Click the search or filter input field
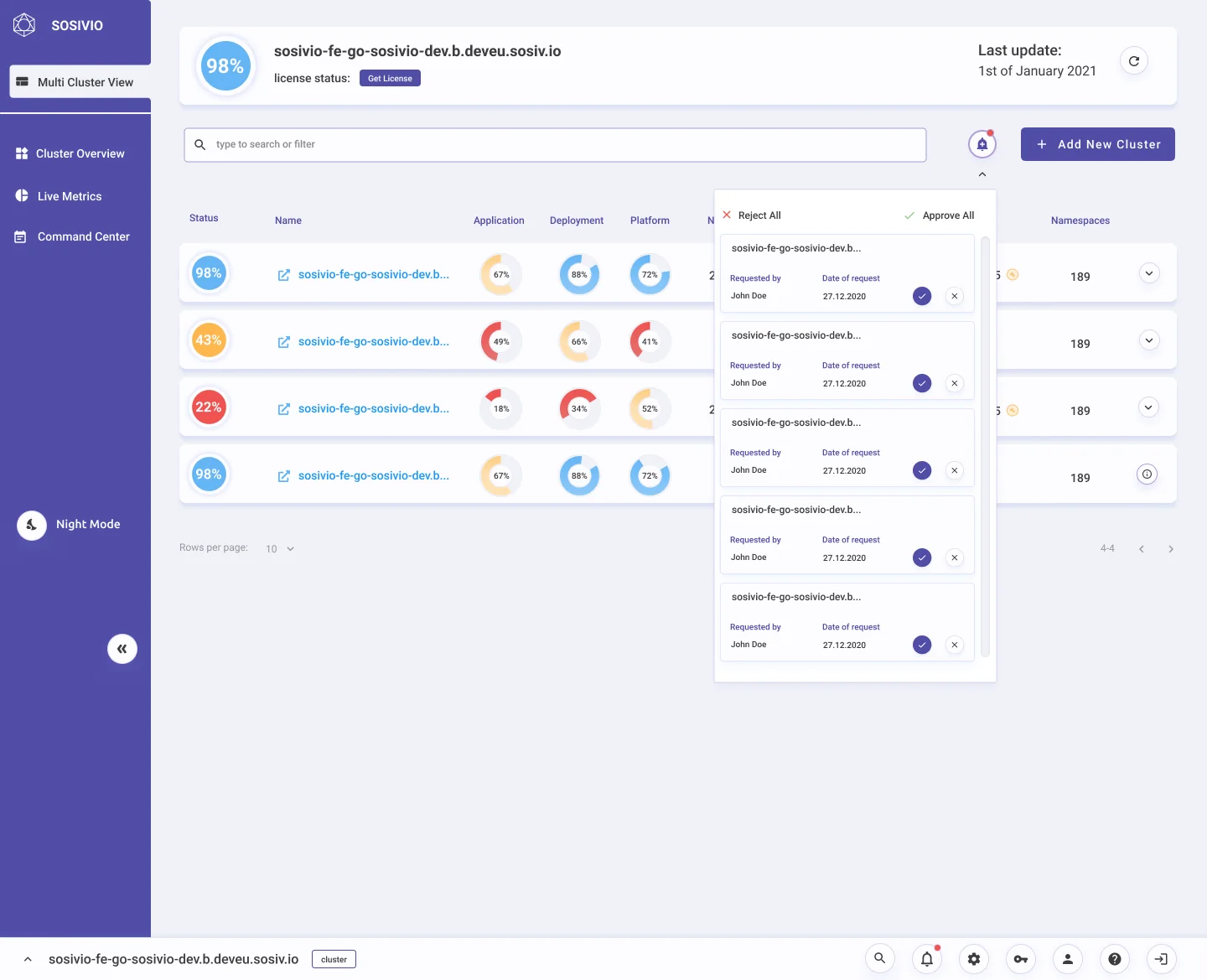 tap(555, 145)
